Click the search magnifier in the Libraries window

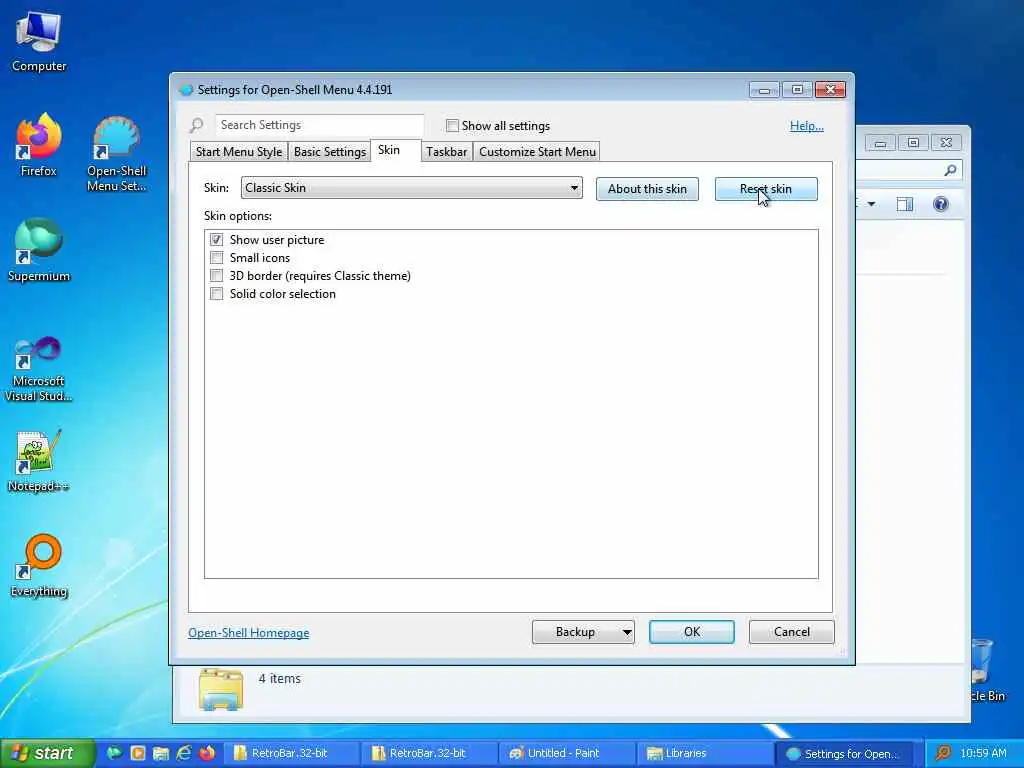tap(950, 170)
